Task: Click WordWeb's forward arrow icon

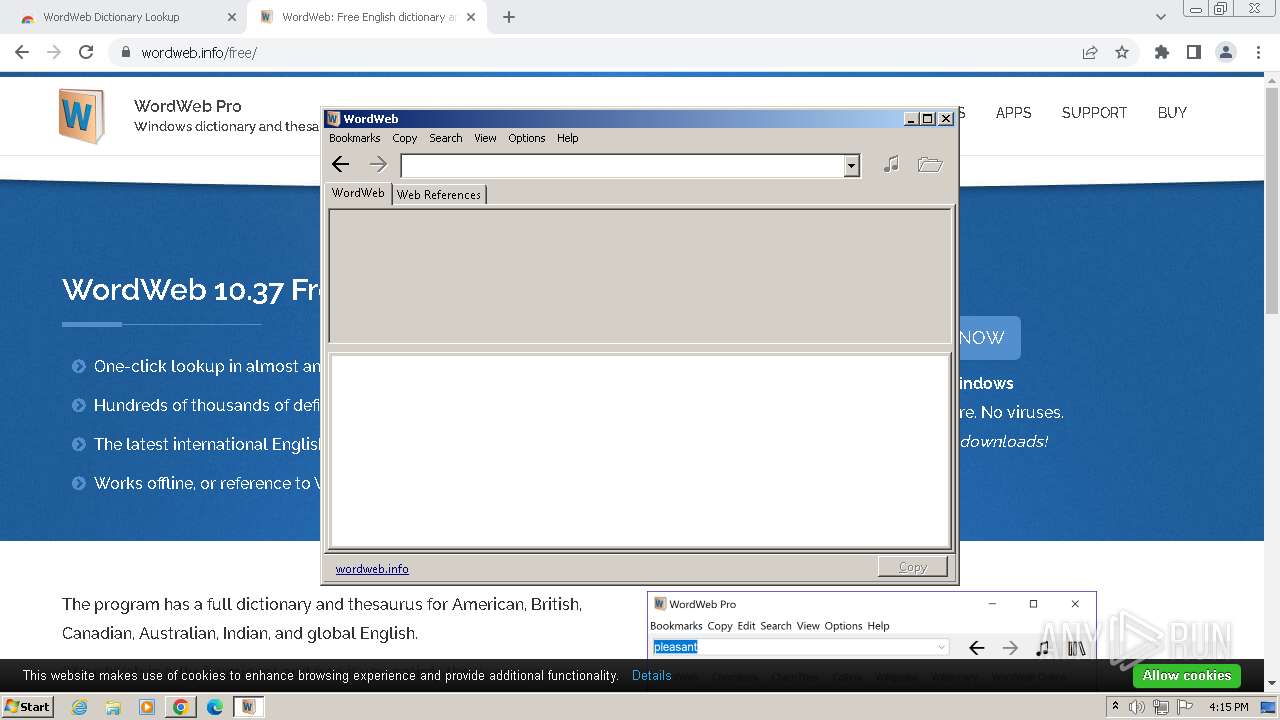Action: coord(377,164)
